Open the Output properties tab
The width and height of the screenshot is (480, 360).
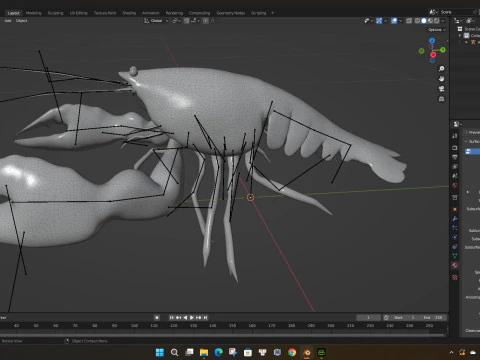pyautogui.click(x=455, y=157)
